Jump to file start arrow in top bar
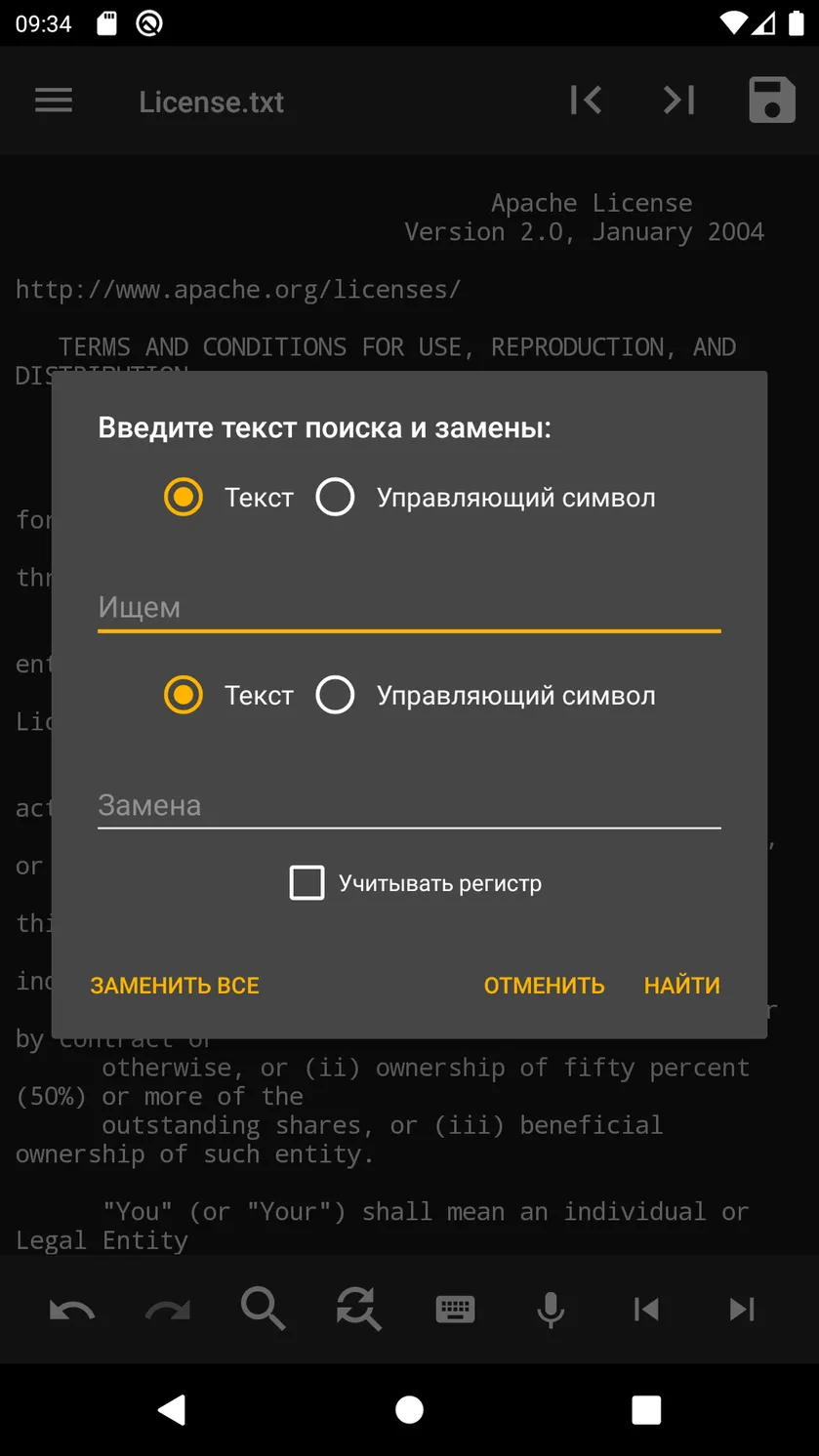The height and width of the screenshot is (1456, 819). click(x=586, y=100)
